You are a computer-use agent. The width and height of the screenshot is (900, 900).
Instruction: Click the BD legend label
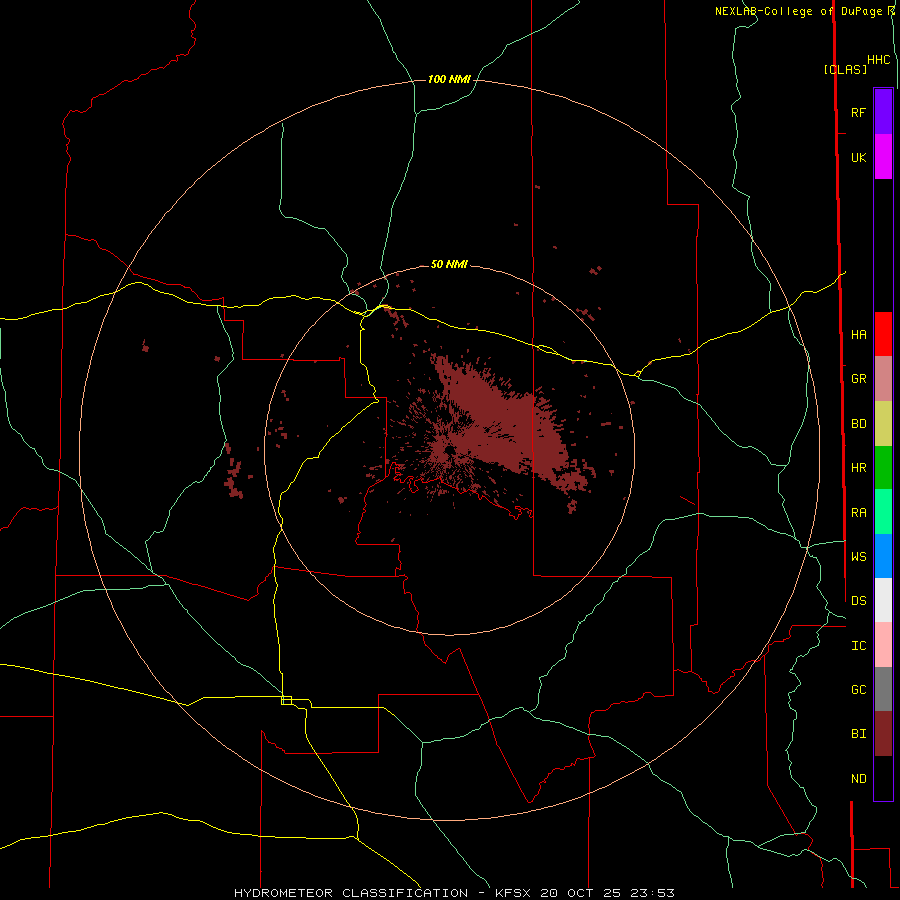858,424
